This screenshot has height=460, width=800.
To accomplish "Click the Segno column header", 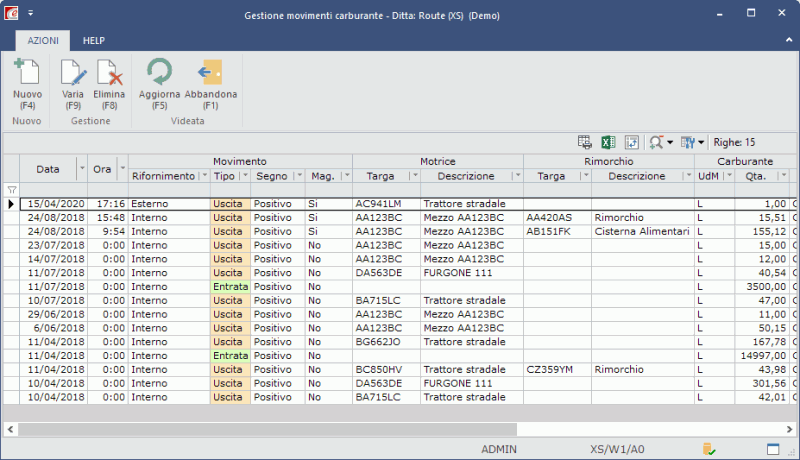I will [272, 176].
